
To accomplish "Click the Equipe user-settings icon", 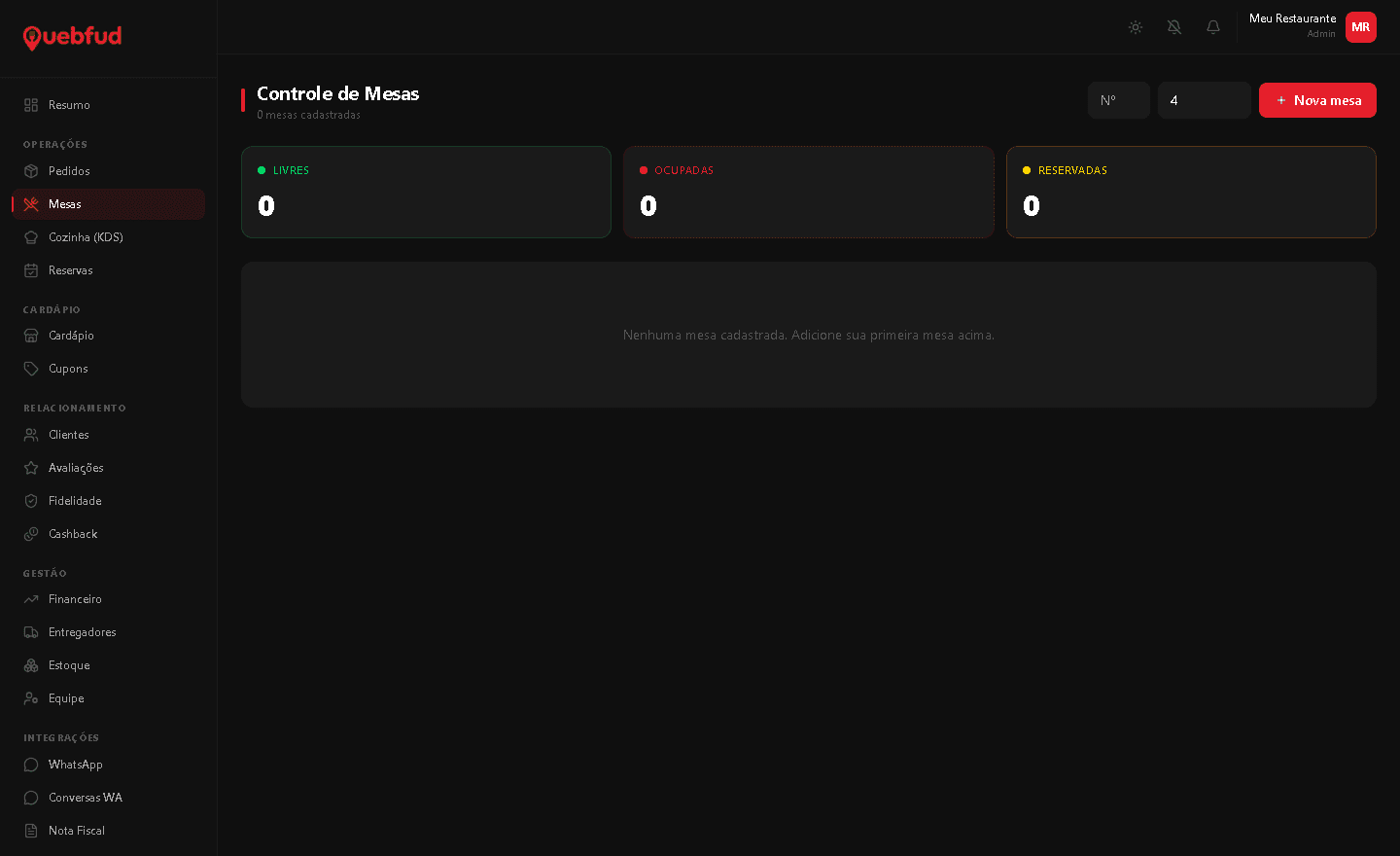I will 31,698.
